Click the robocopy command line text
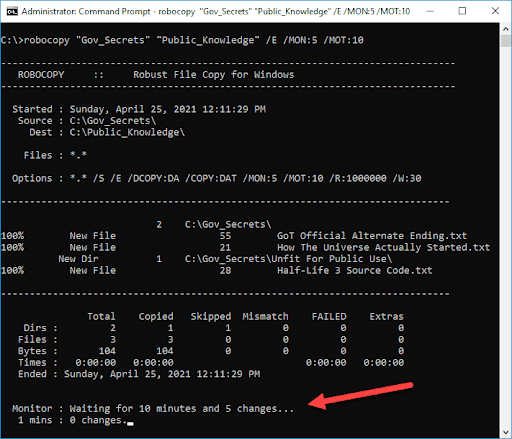 182,40
